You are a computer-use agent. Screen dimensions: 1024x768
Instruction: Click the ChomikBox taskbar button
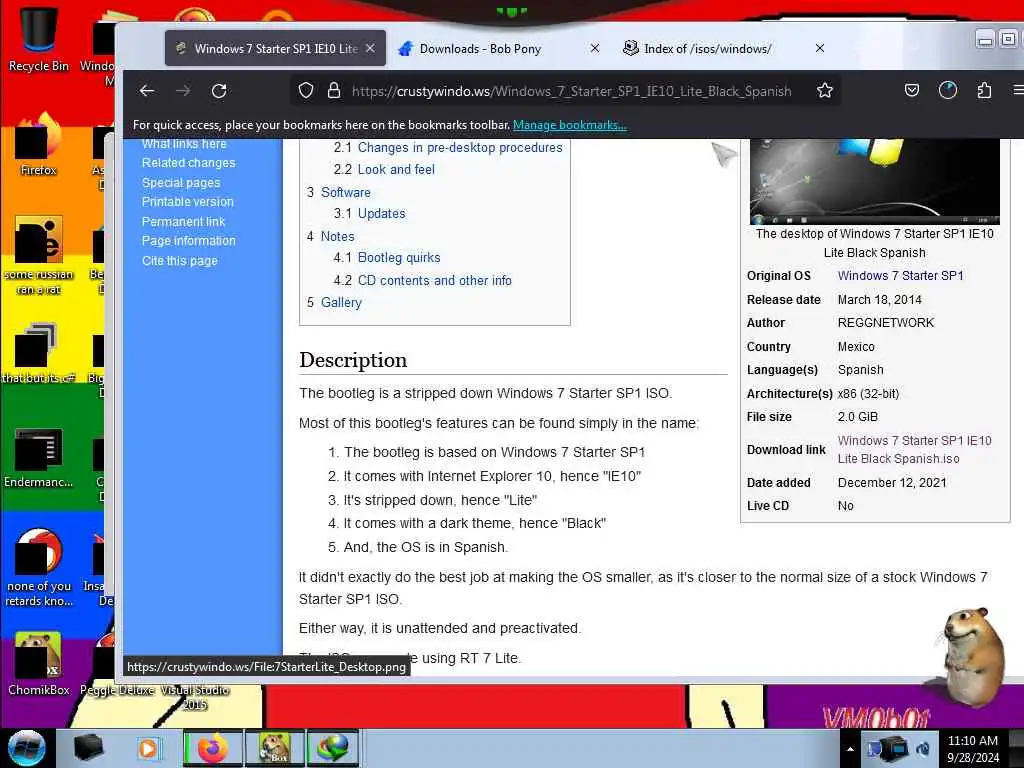click(x=274, y=748)
